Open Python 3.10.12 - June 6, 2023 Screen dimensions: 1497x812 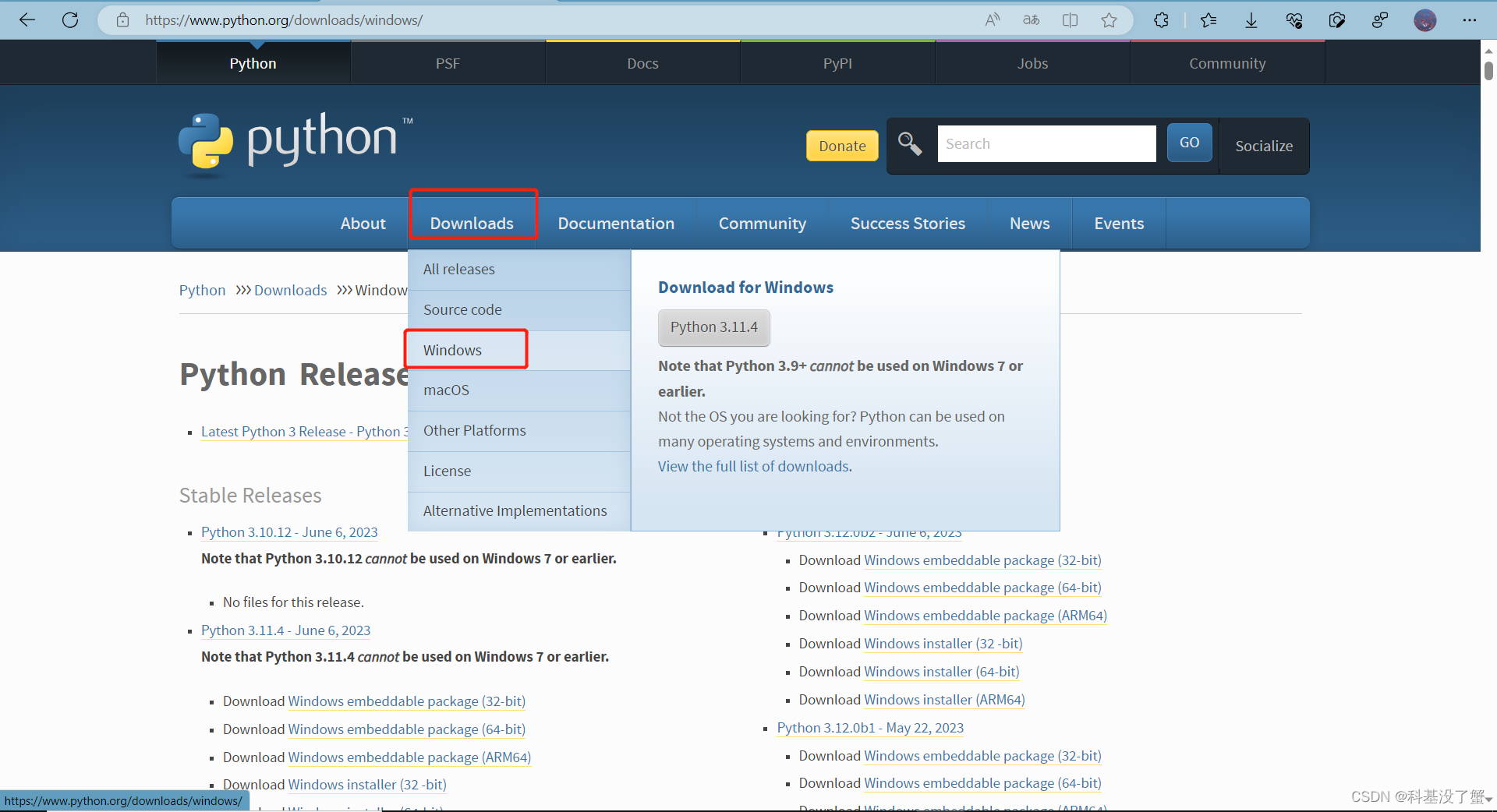coord(289,532)
